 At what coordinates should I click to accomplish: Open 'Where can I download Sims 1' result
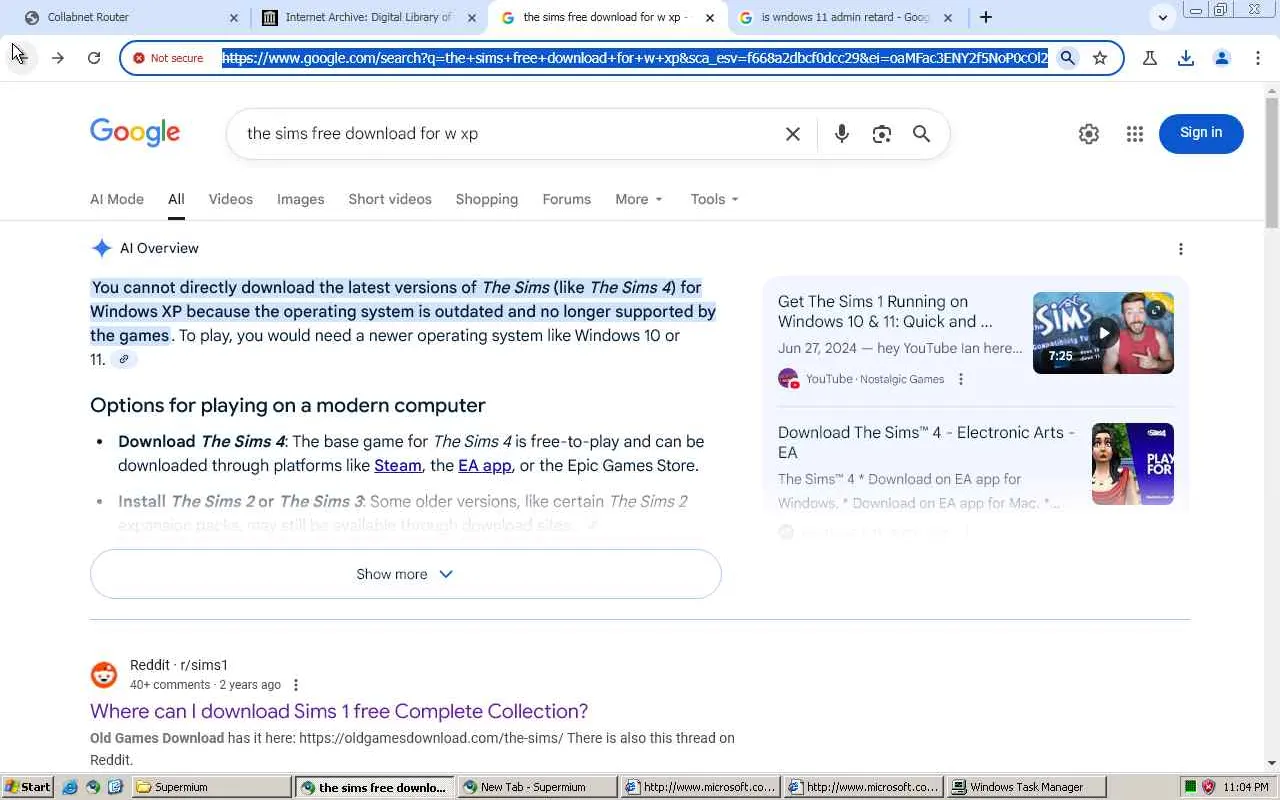[339, 711]
